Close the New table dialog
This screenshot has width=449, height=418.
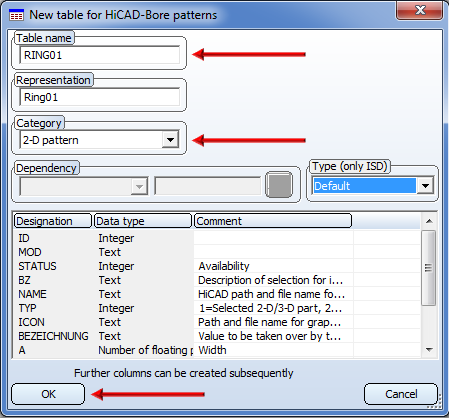tap(419, 10)
